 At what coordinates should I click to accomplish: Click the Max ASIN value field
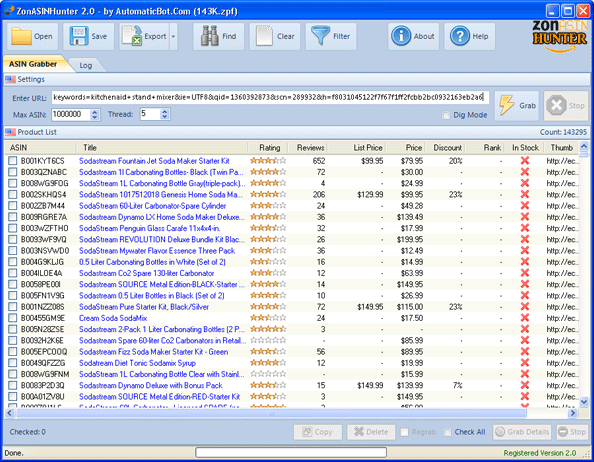pyautogui.click(x=71, y=114)
